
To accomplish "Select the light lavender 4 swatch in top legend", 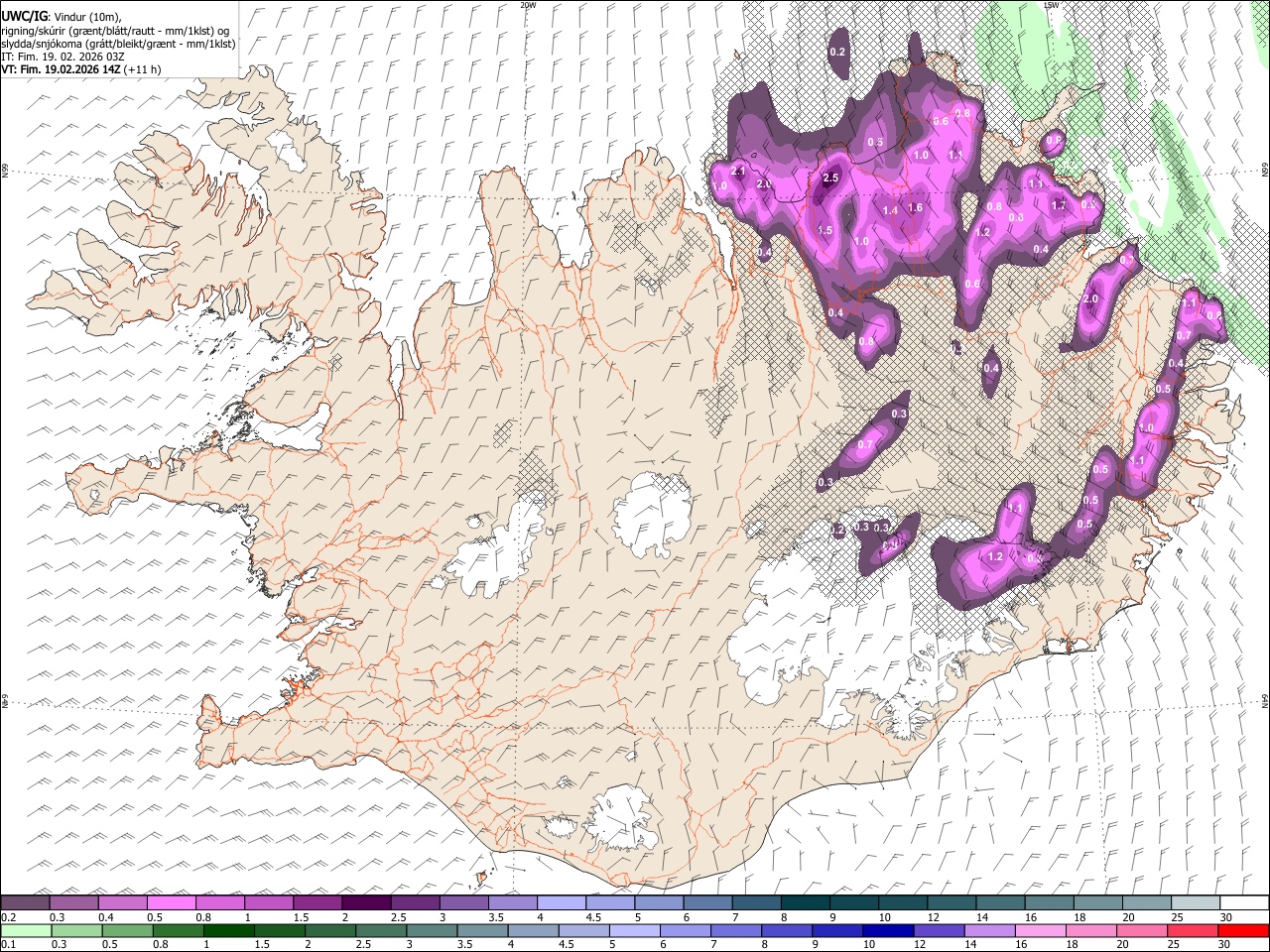I will [561, 903].
